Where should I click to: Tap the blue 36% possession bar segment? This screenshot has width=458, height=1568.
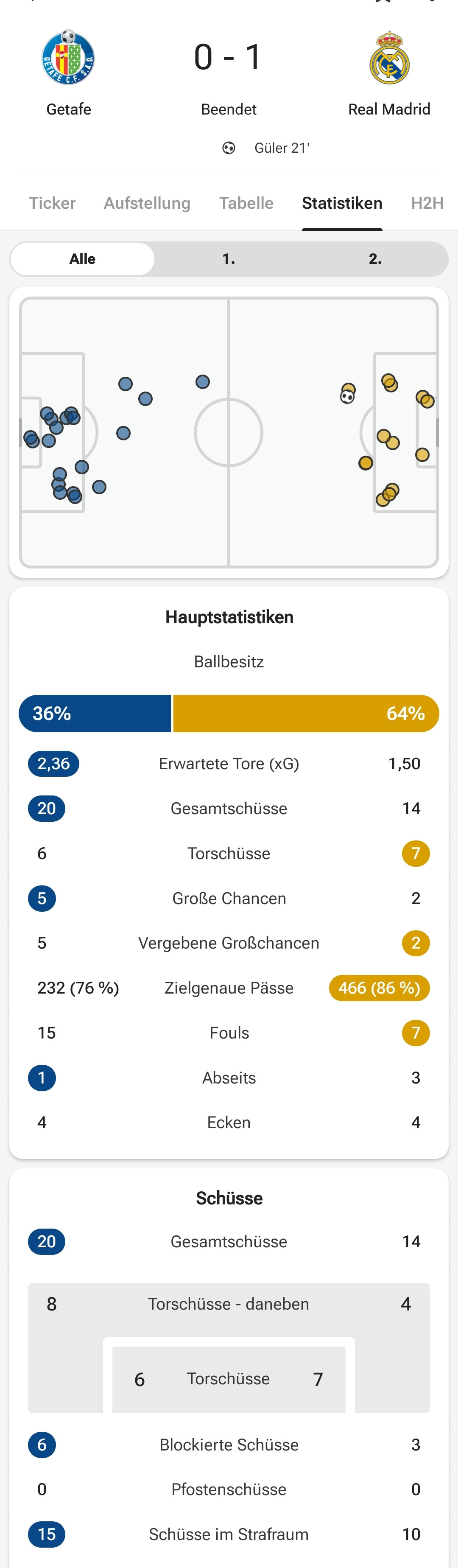[95, 713]
